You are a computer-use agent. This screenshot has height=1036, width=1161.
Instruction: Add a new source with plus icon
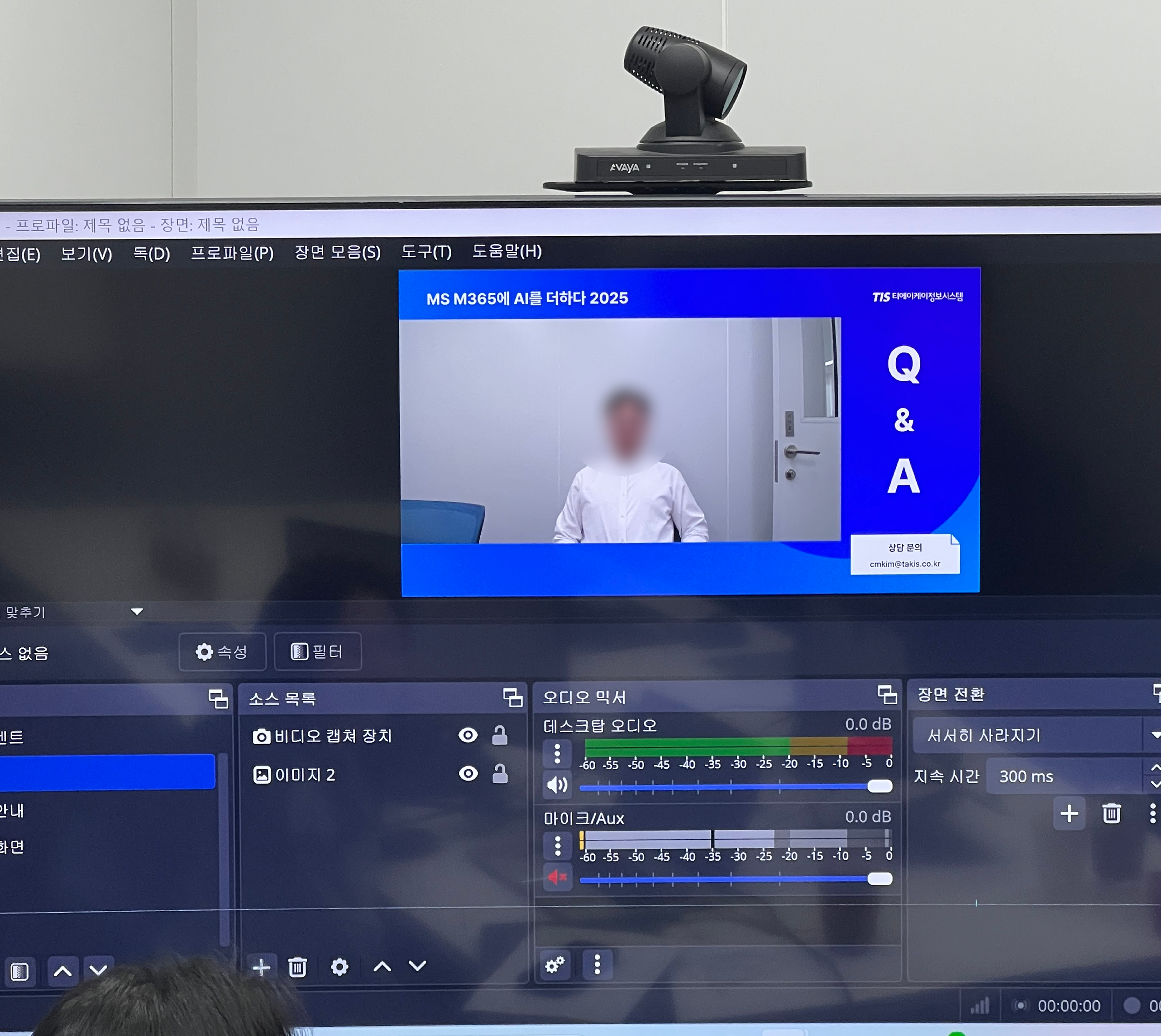point(261,967)
